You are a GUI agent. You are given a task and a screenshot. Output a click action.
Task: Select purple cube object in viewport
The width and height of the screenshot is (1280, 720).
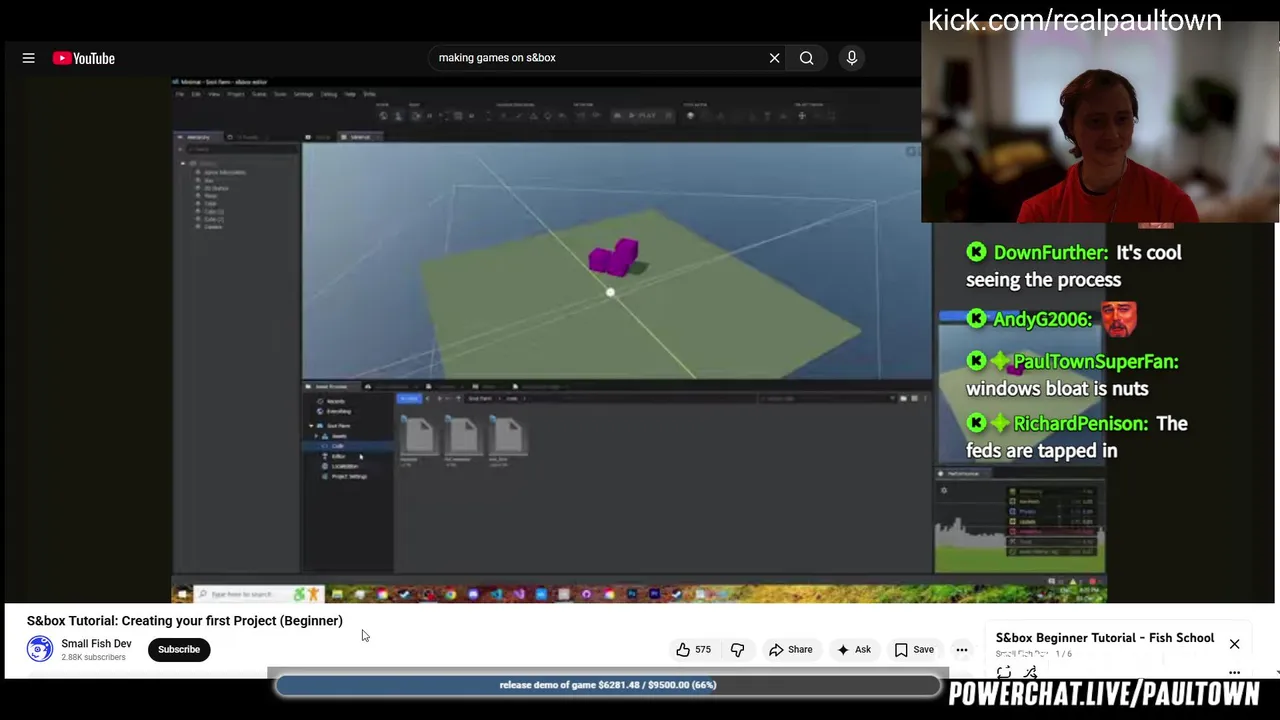tap(614, 256)
